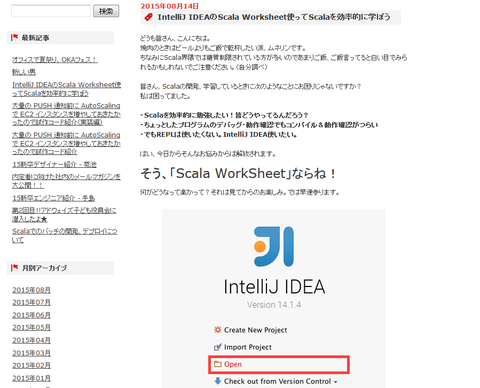Click the Create New Project gear icon
Screen dimensions: 480x388
click(218, 330)
